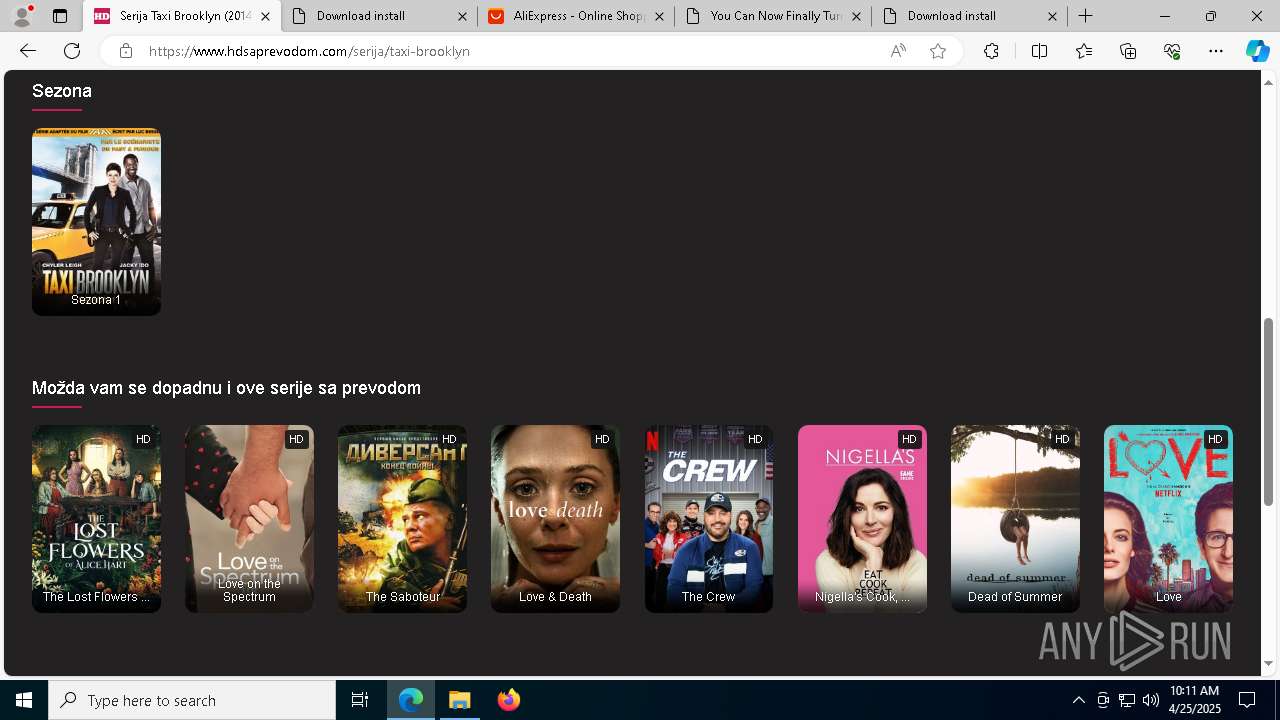Screen dimensions: 1280x720
Task: Open the browser profile icon
Action: [22, 16]
